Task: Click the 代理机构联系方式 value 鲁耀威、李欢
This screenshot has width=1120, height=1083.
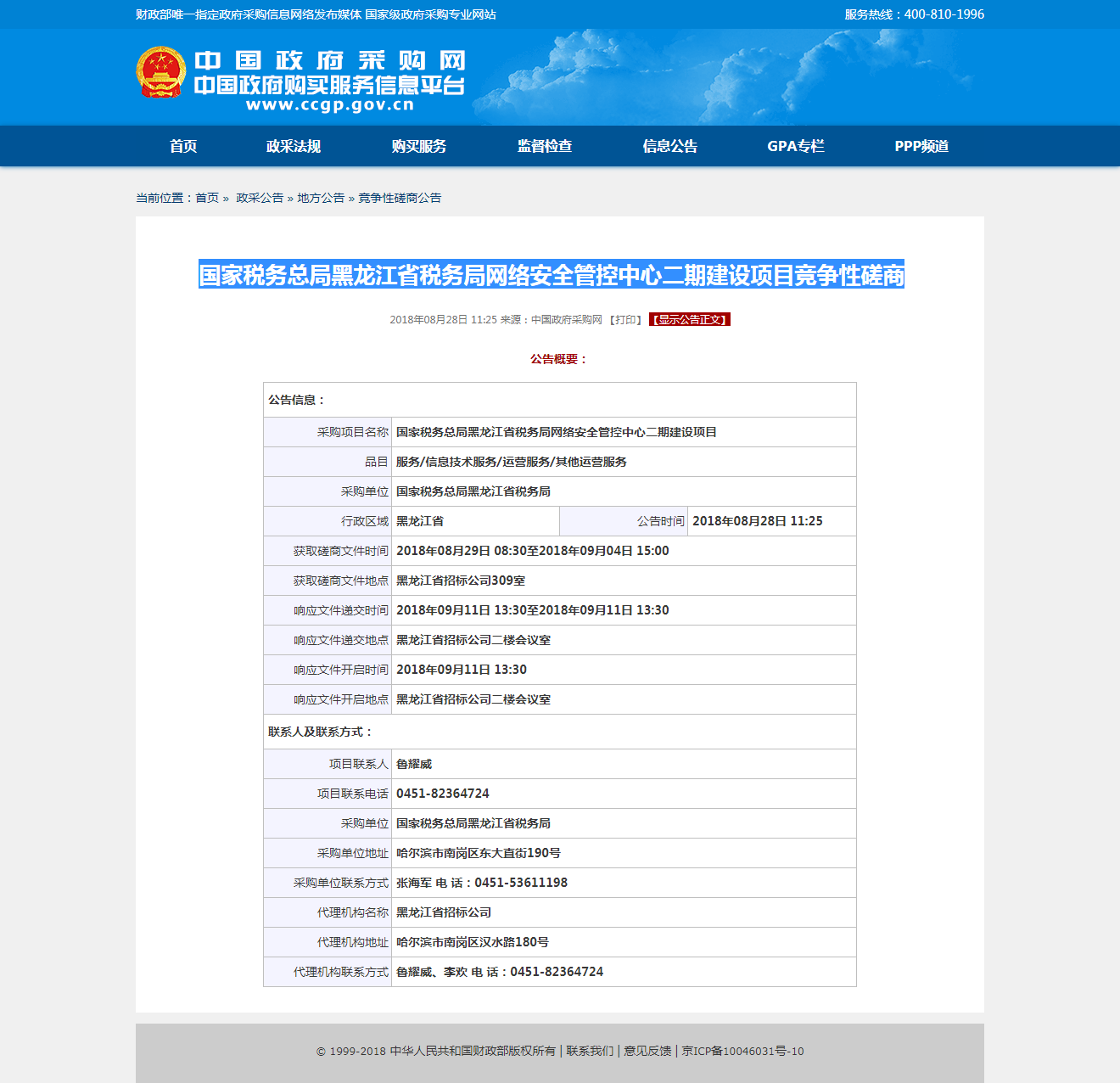Action: (x=500, y=972)
